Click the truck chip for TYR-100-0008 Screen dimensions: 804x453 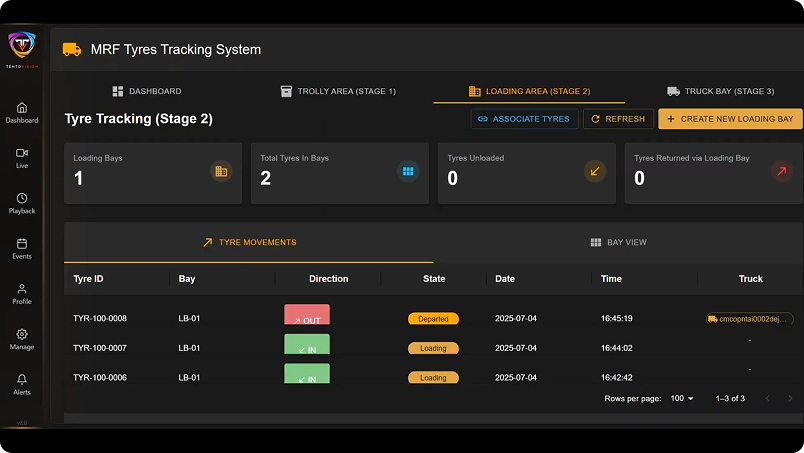tap(749, 319)
